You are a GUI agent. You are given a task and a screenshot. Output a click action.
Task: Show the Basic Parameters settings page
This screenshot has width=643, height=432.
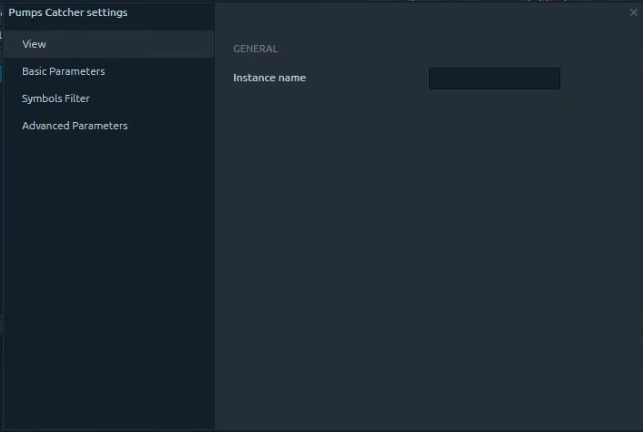coord(63,71)
